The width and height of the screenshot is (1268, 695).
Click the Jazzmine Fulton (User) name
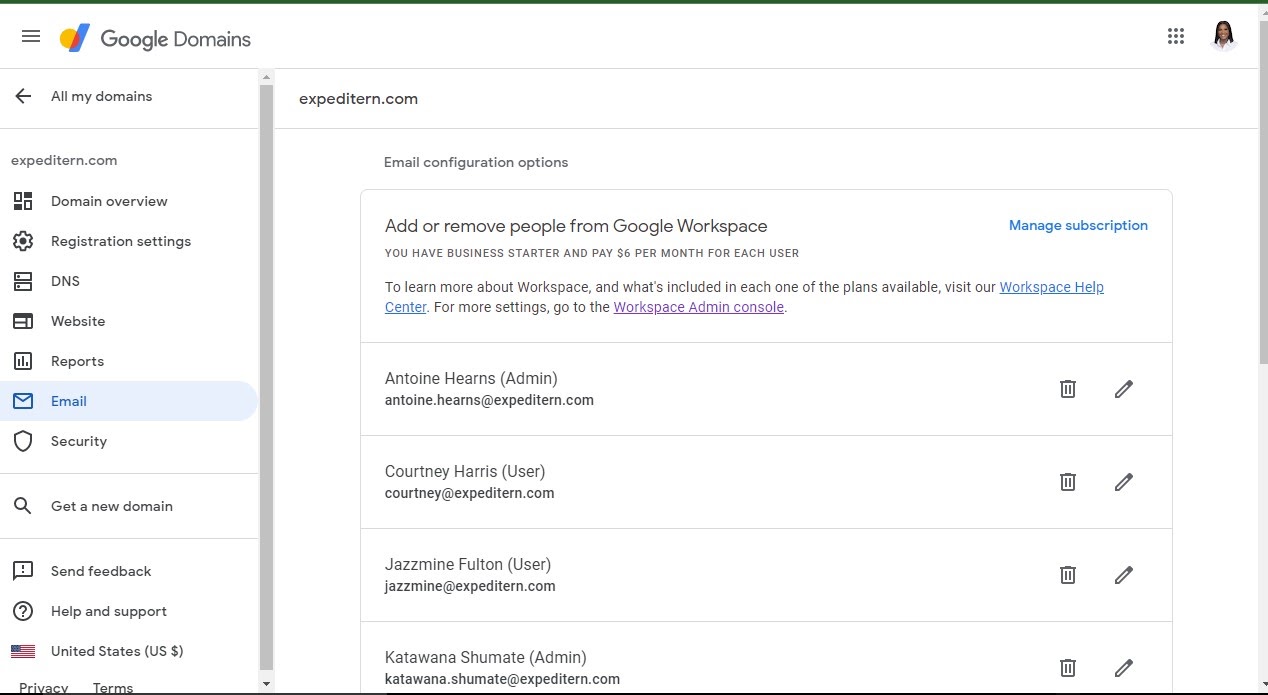[468, 564]
